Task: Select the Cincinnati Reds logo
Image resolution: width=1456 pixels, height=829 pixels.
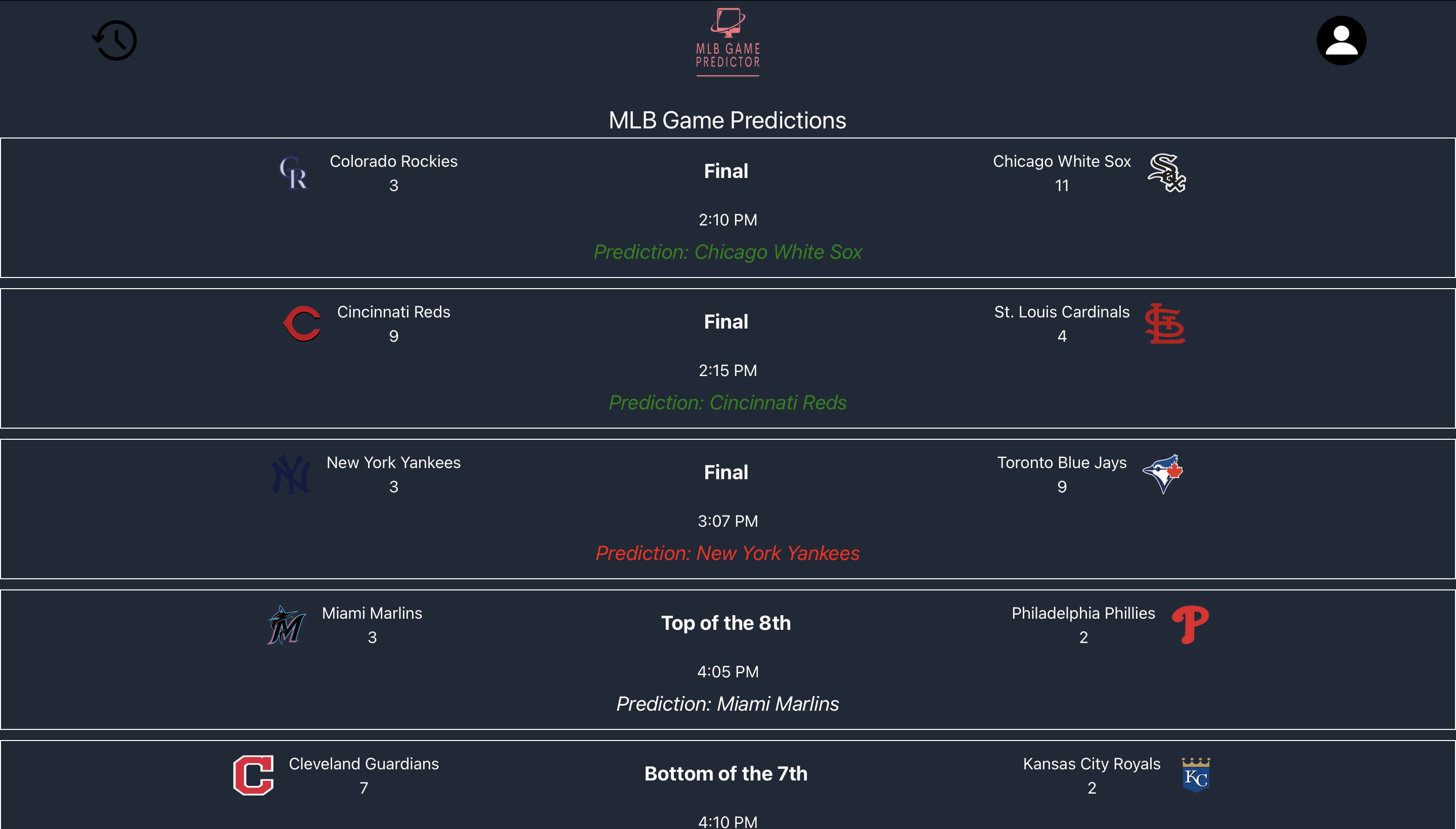Action: pos(302,324)
